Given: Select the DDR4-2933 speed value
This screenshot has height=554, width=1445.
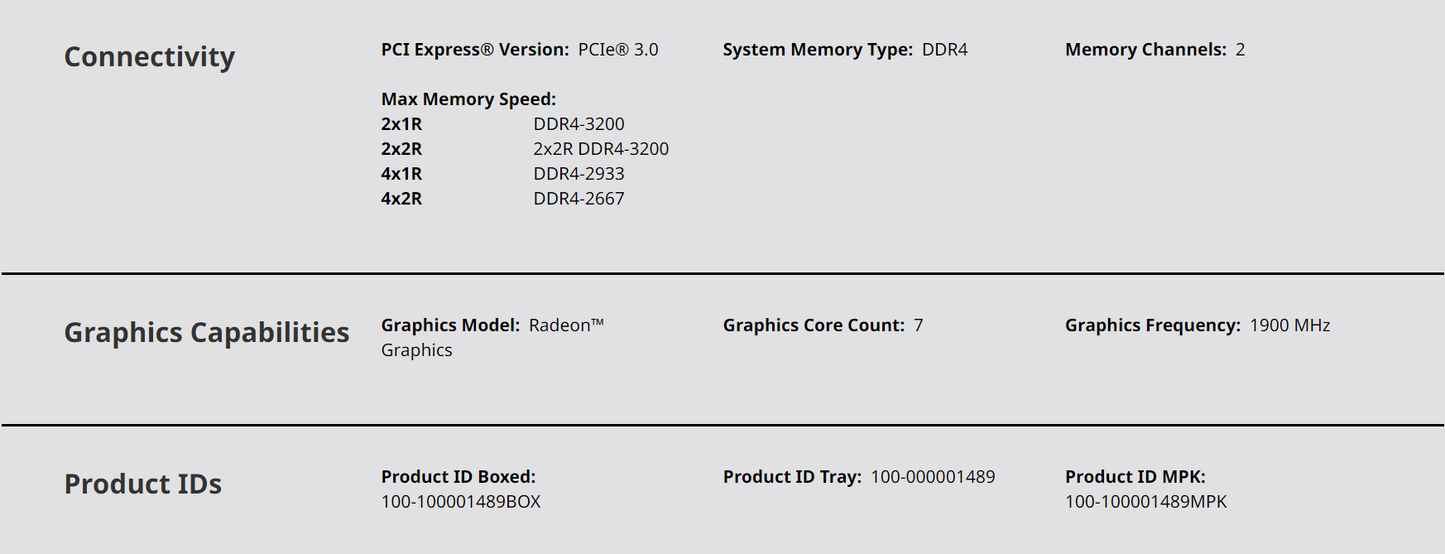Looking at the screenshot, I should (x=579, y=174).
